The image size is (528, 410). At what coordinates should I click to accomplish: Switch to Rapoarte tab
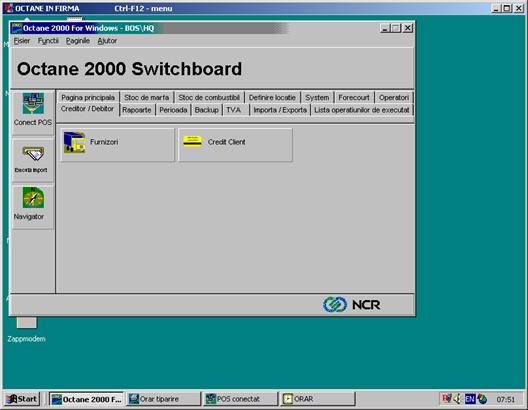click(x=137, y=110)
